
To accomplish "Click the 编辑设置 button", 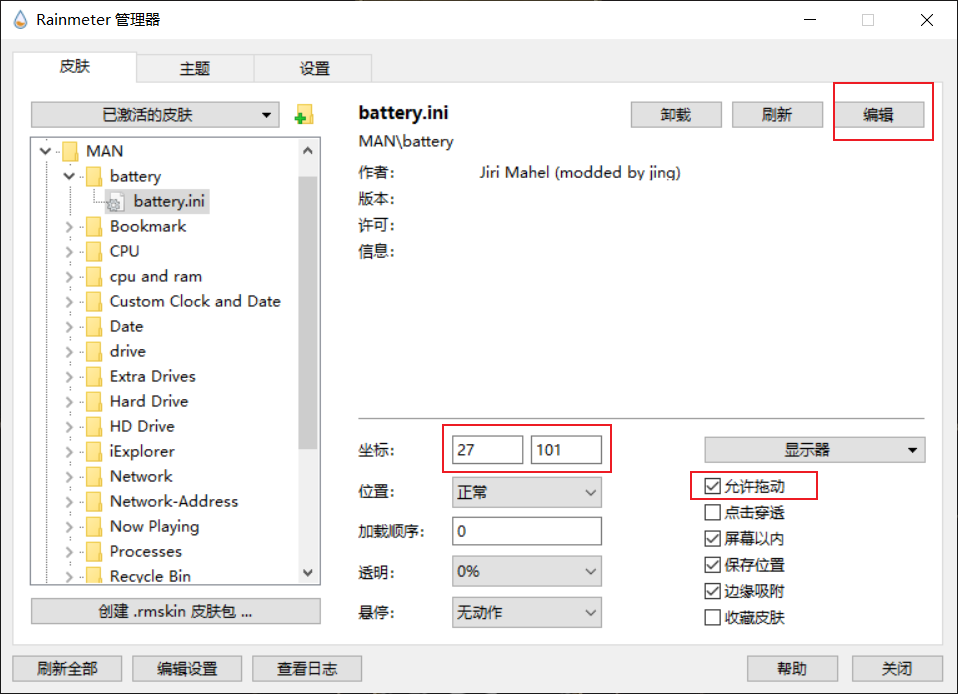I will (187, 669).
